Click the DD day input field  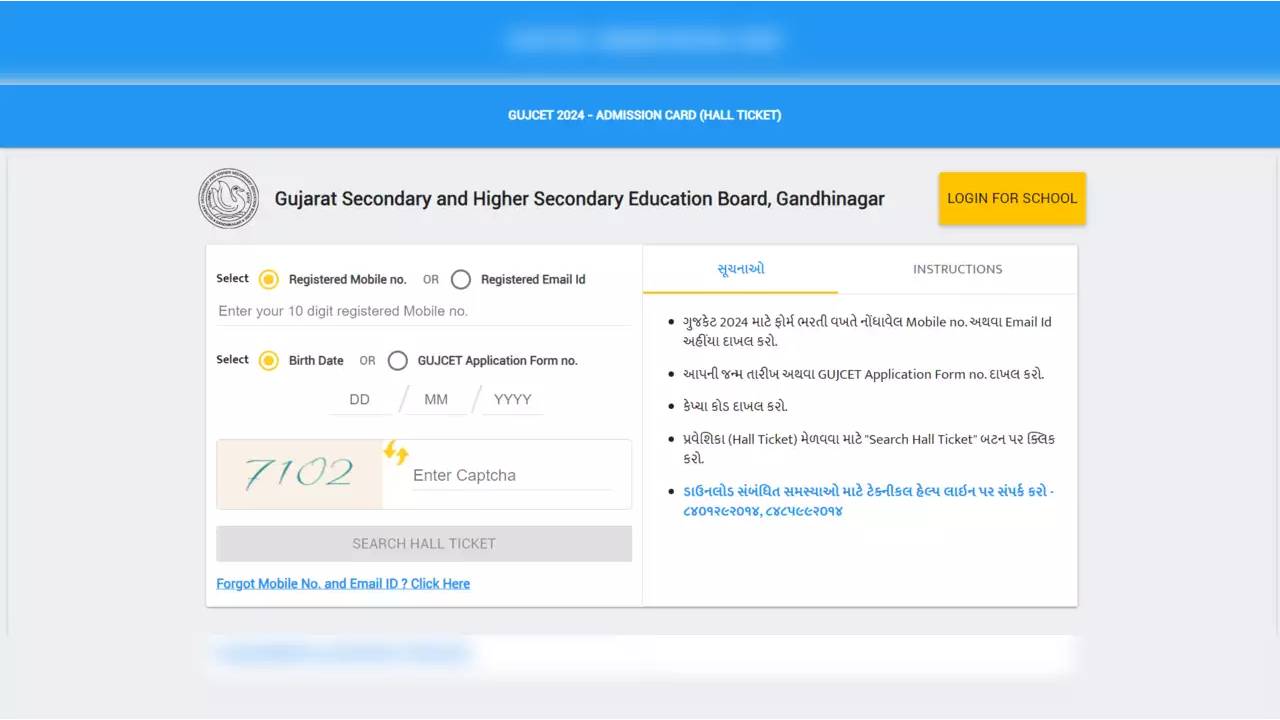click(360, 399)
